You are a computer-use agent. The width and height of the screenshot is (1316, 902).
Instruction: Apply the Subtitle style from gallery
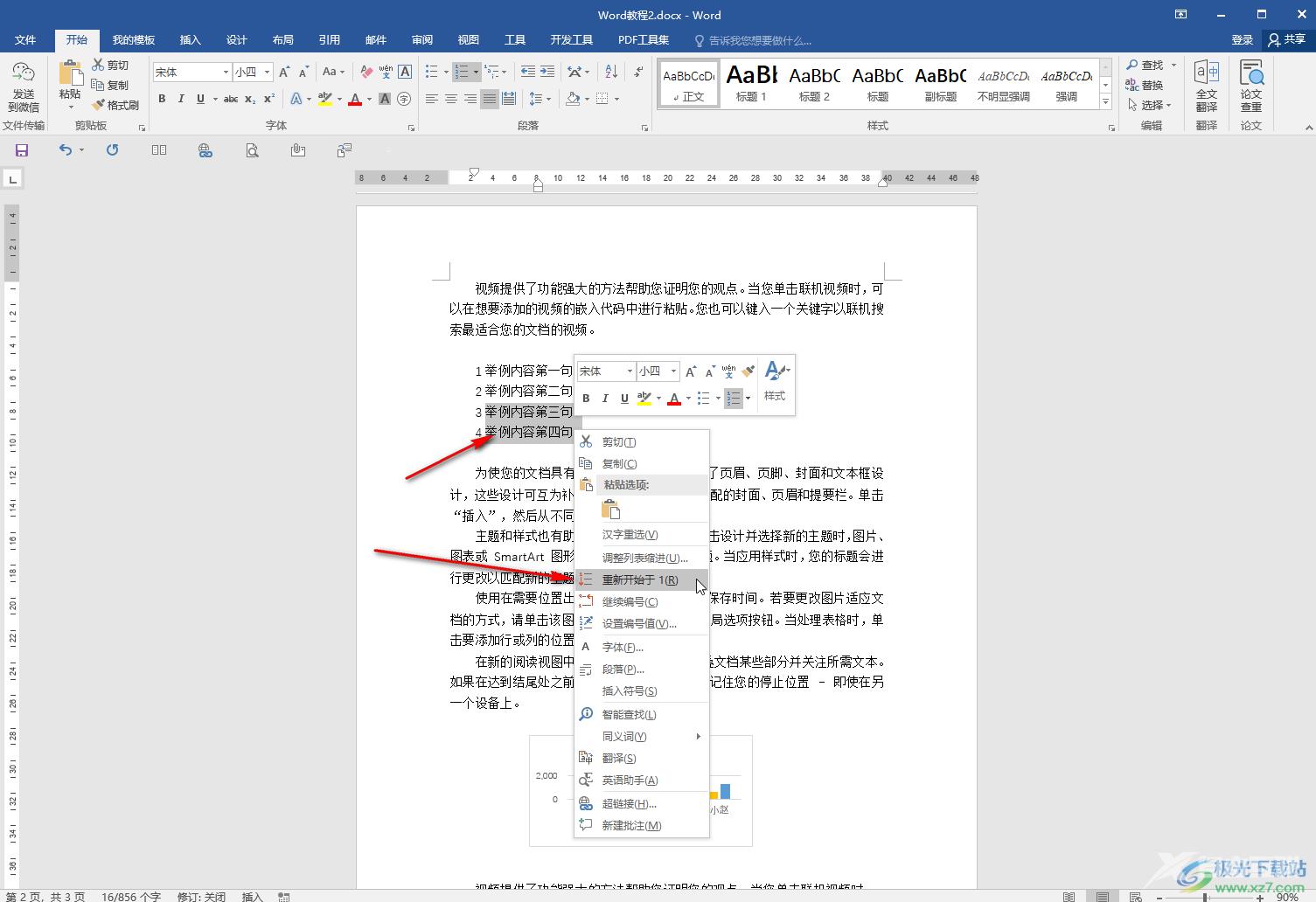941,84
